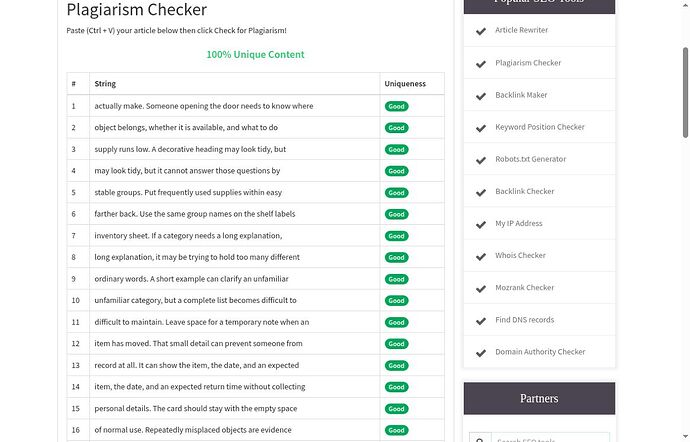Click the search magnifier icon under Partners
The width and height of the screenshot is (690, 442).
(x=480, y=439)
